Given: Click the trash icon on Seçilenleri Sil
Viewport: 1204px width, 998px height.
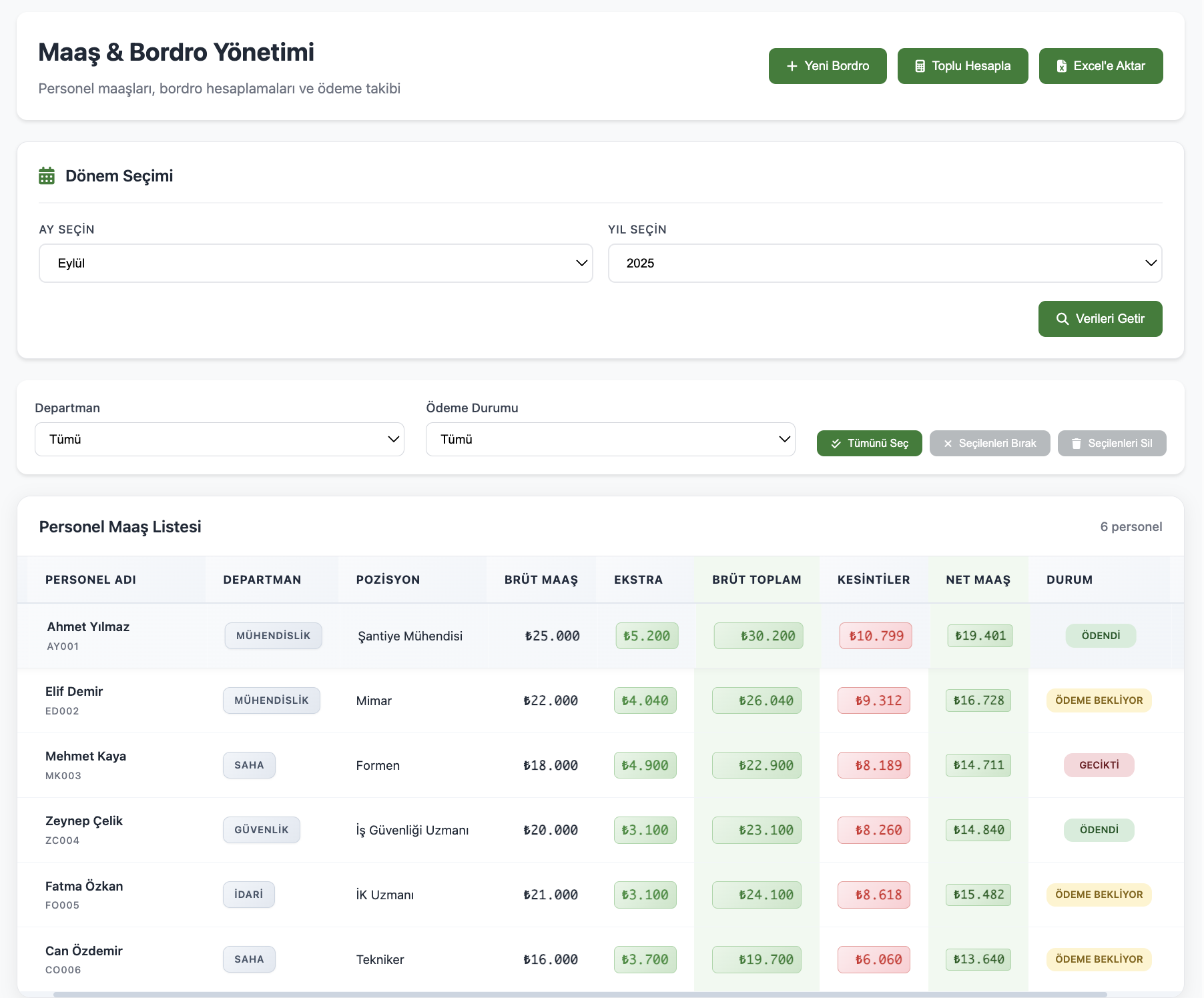Looking at the screenshot, I should pyautogui.click(x=1076, y=444).
